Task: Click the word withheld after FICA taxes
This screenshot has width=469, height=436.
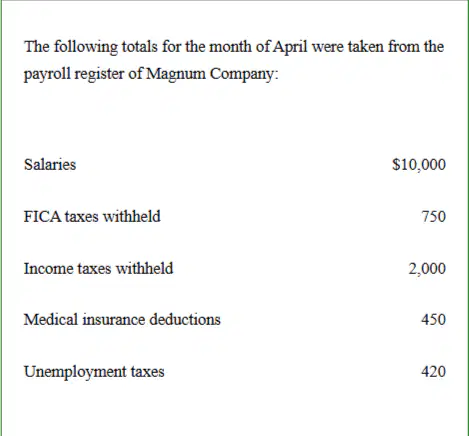Action: [132, 216]
